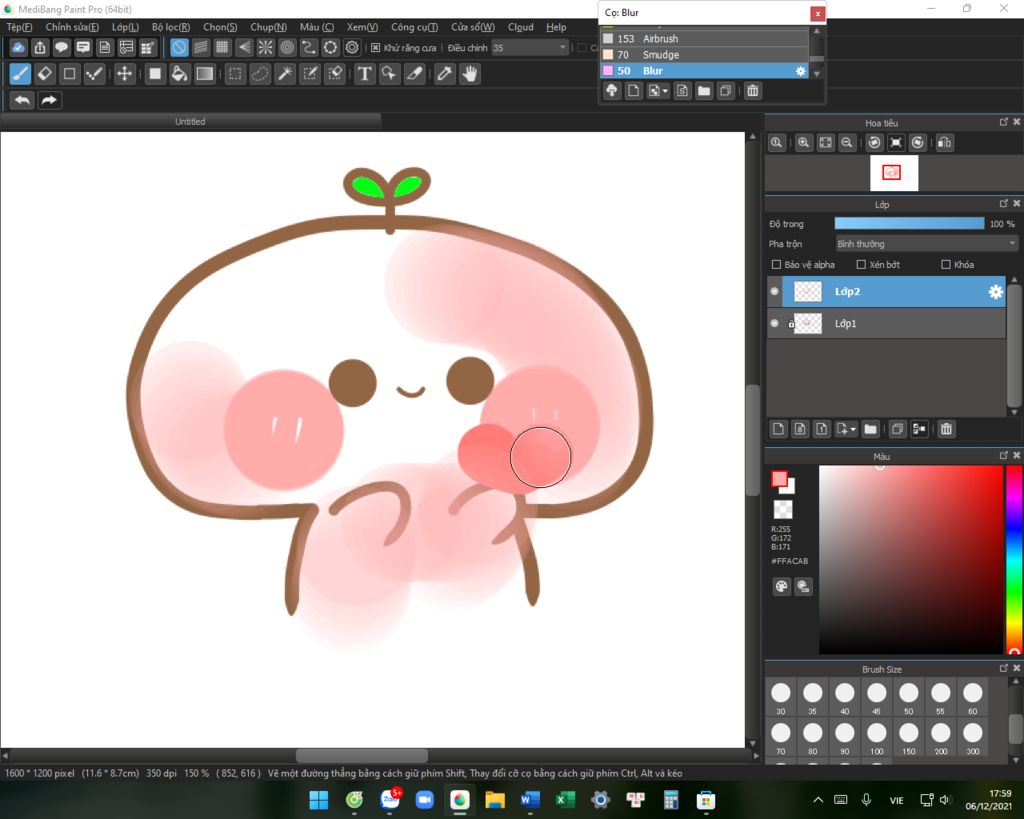Choose brush size 100 preset
The height and width of the screenshot is (819, 1024).
[x=876, y=738]
